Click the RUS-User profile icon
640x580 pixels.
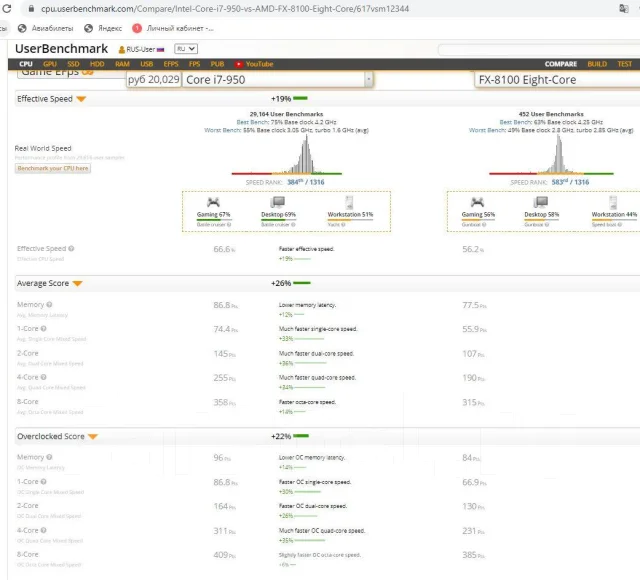(121, 49)
